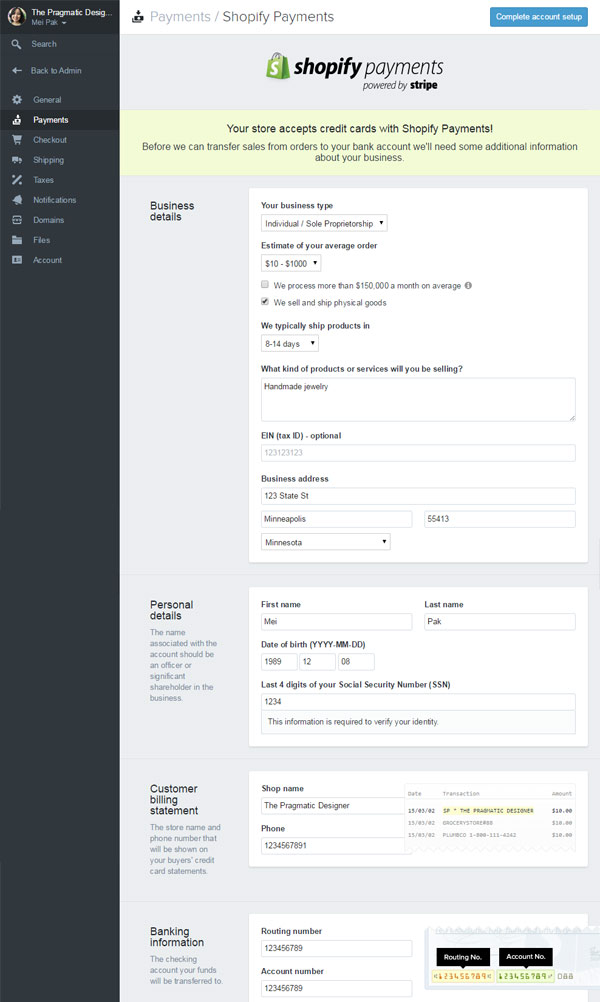Click the SSN last 4 digits field
This screenshot has width=600, height=1002.
tap(418, 702)
